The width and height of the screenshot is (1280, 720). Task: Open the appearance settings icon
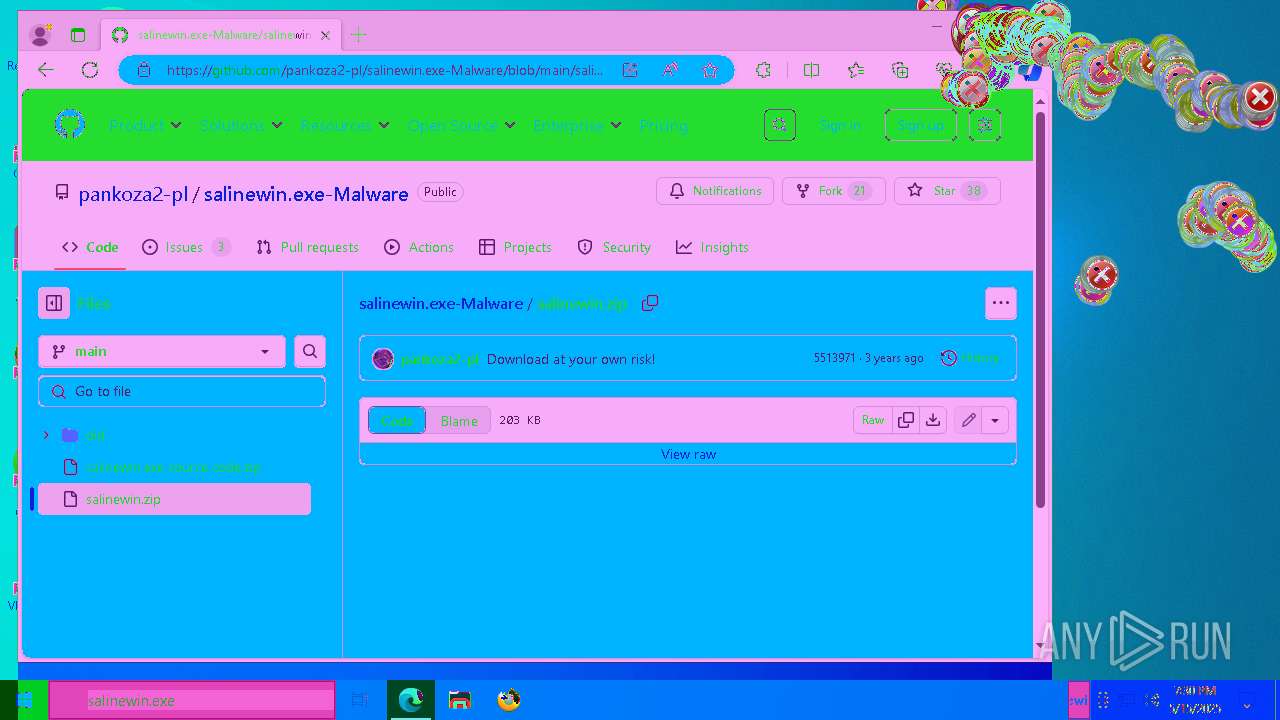pos(985,125)
